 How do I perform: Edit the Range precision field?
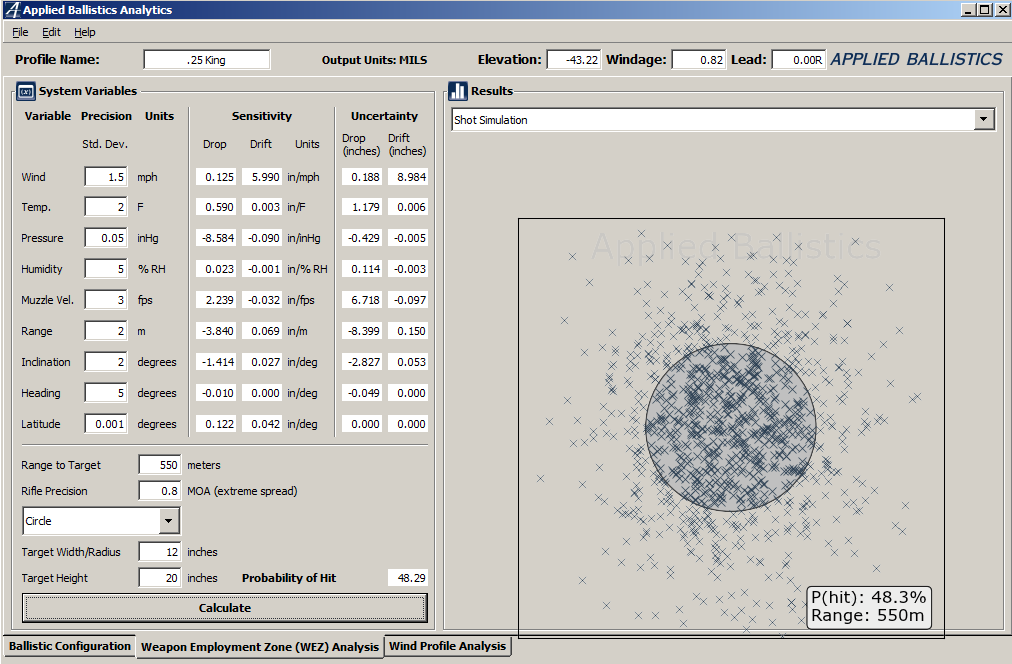coord(106,331)
